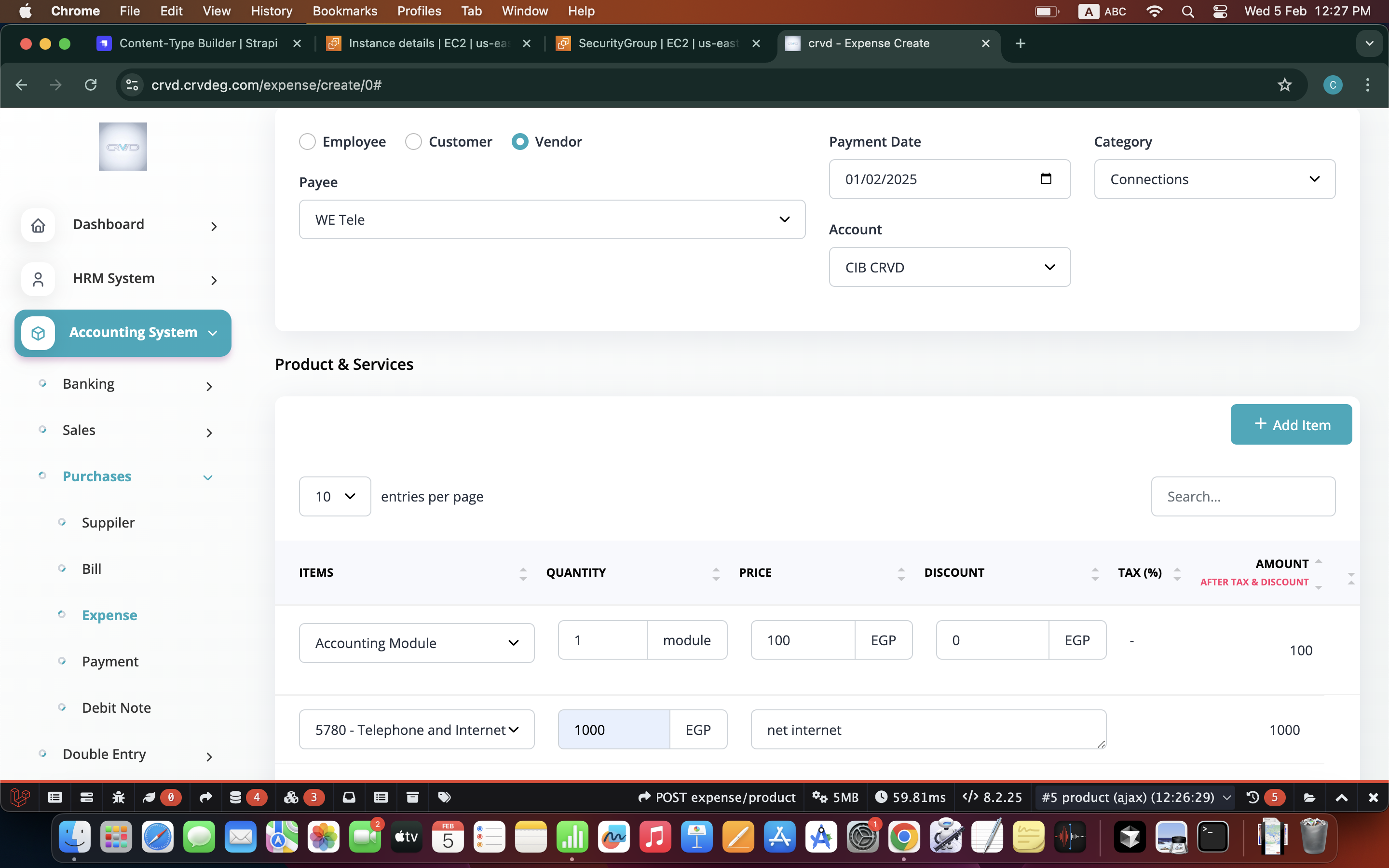Screen dimensions: 1389x868
Task: Open the Account dropdown showing CIB CRVD
Action: 949,267
